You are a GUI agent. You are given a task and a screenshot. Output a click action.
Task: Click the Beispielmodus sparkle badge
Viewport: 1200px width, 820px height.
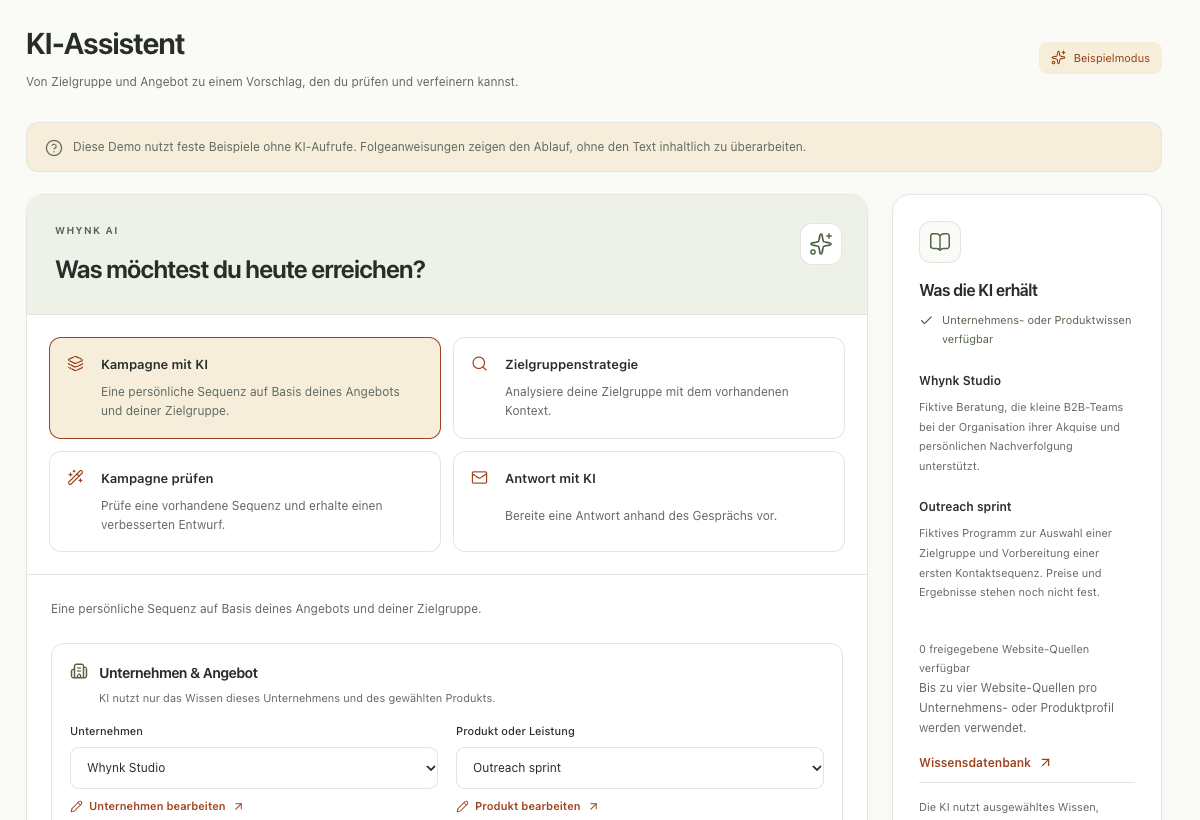1100,58
